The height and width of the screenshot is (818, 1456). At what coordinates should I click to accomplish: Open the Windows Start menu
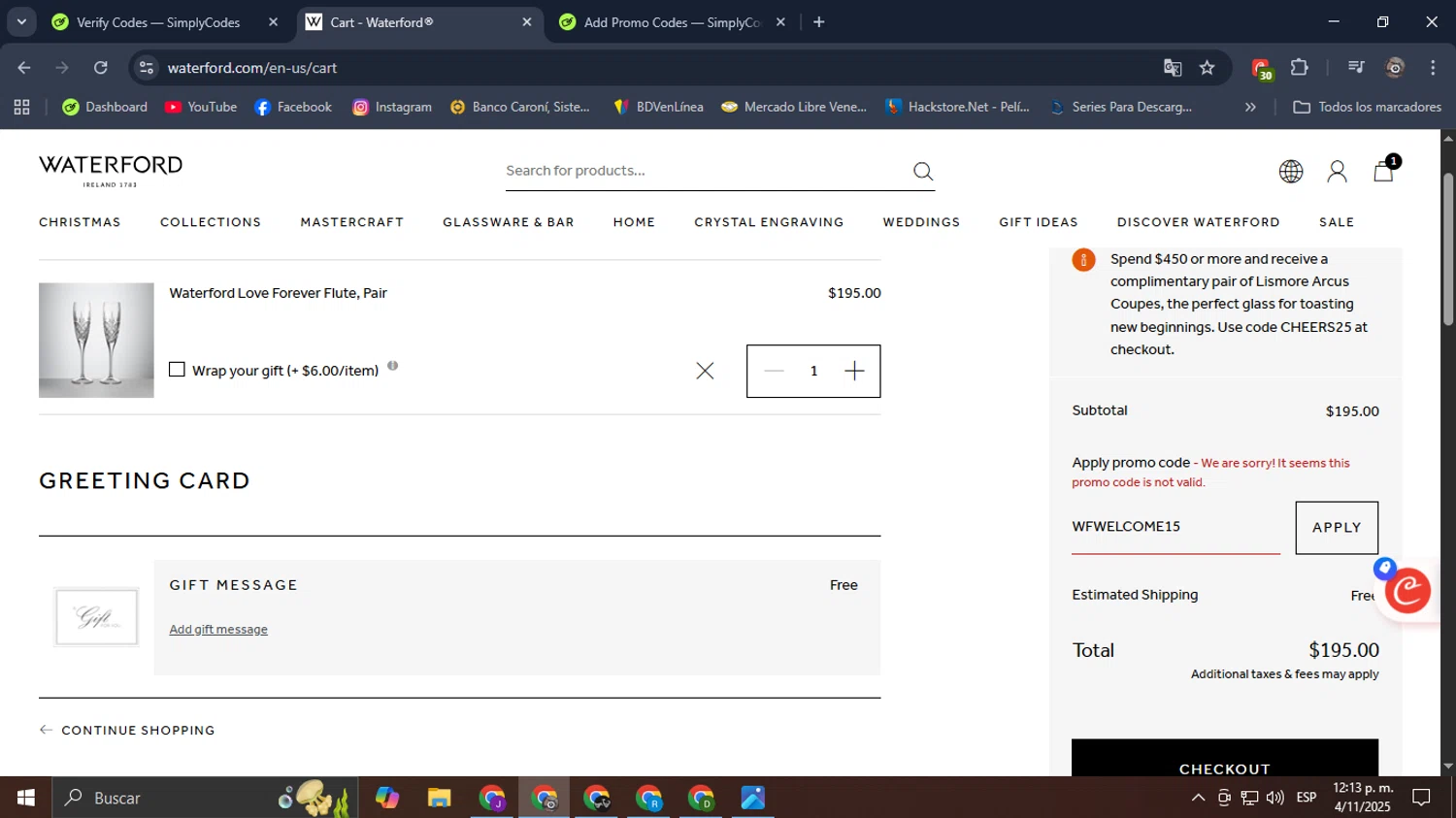(26, 798)
